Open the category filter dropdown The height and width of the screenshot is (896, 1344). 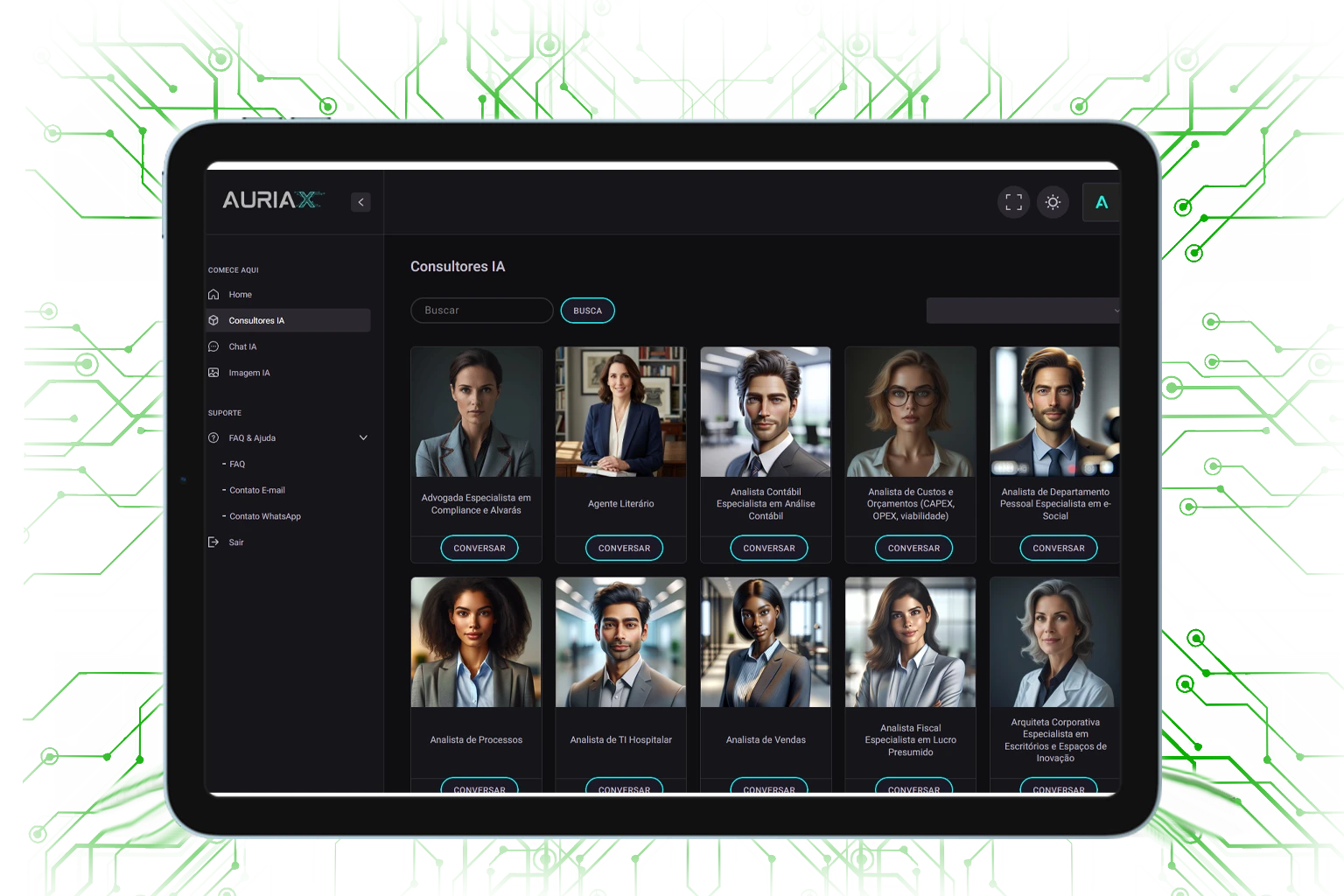(1022, 311)
